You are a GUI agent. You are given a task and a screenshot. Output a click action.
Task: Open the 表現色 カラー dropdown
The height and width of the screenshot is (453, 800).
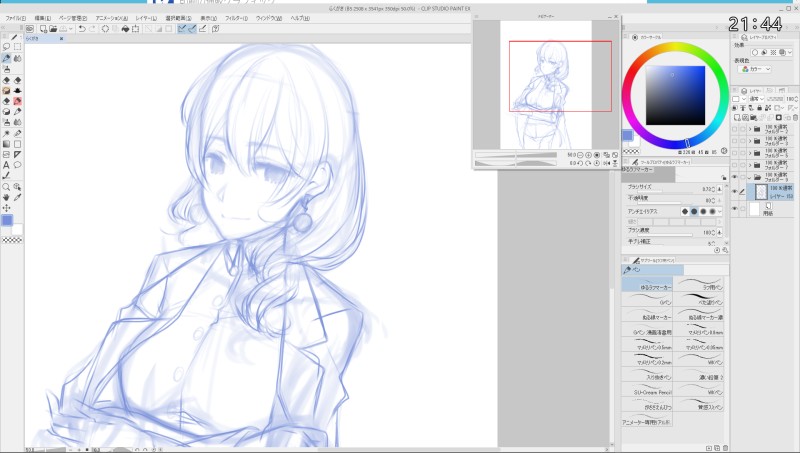756,69
